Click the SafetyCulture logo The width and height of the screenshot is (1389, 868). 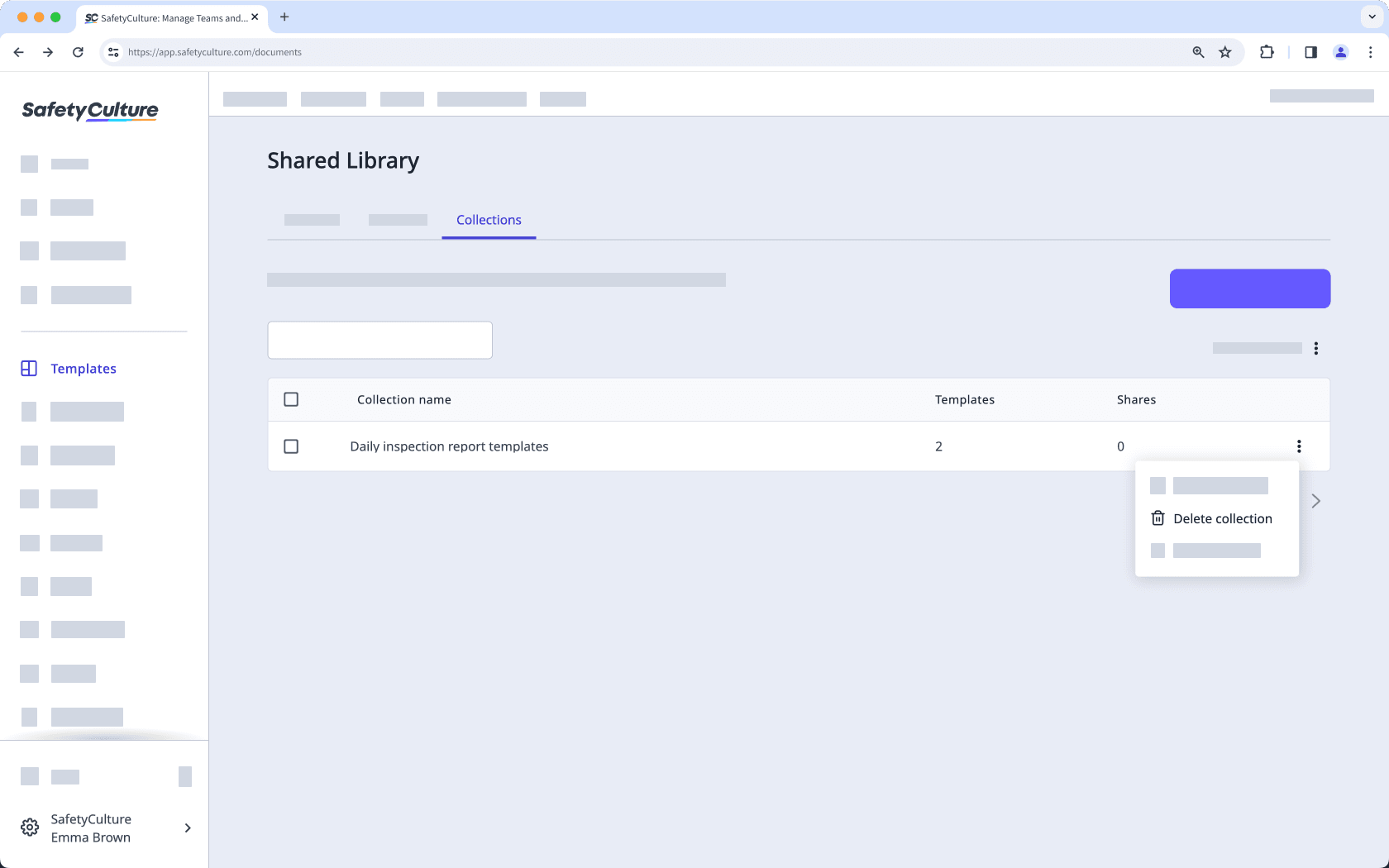[89, 110]
